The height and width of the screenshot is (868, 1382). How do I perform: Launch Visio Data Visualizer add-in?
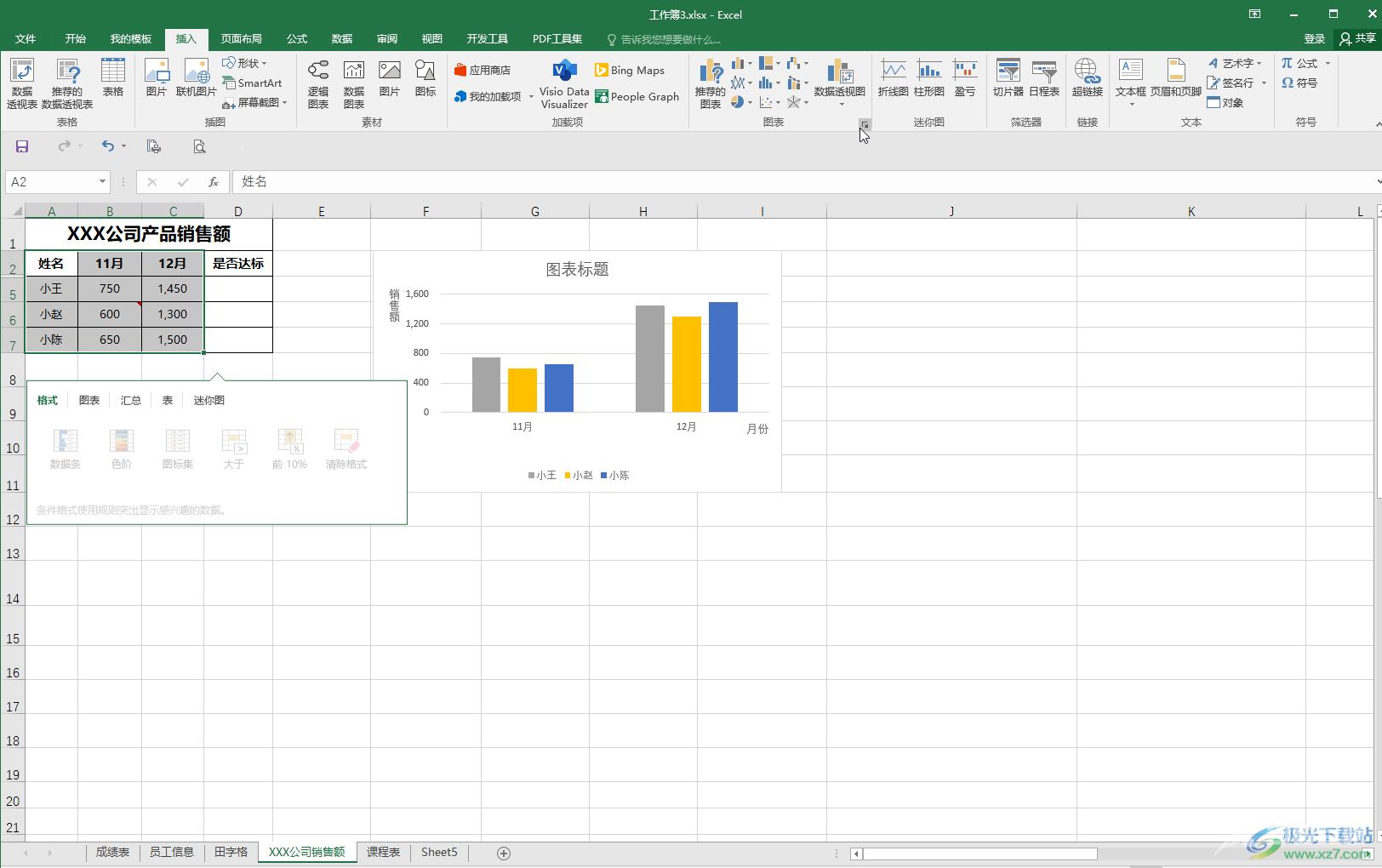[564, 83]
